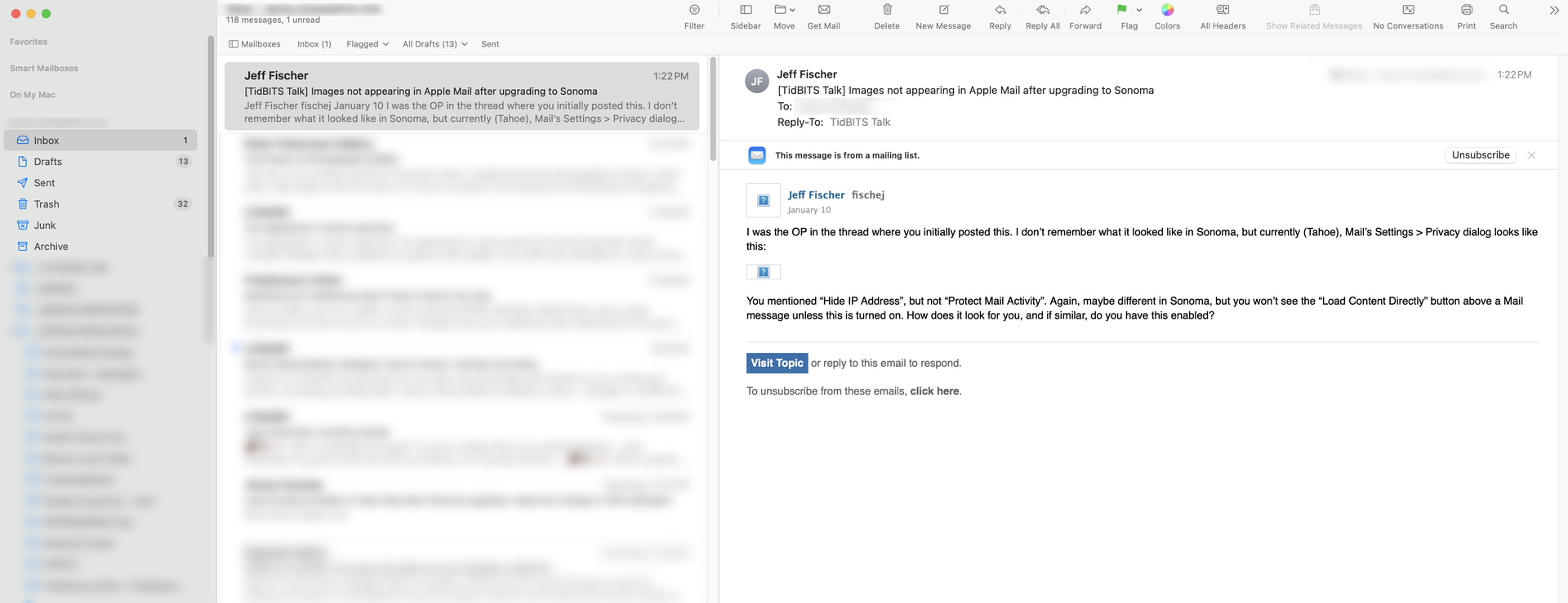The image size is (1568, 603).
Task: Click the Reply arrow icon
Action: point(1000,11)
